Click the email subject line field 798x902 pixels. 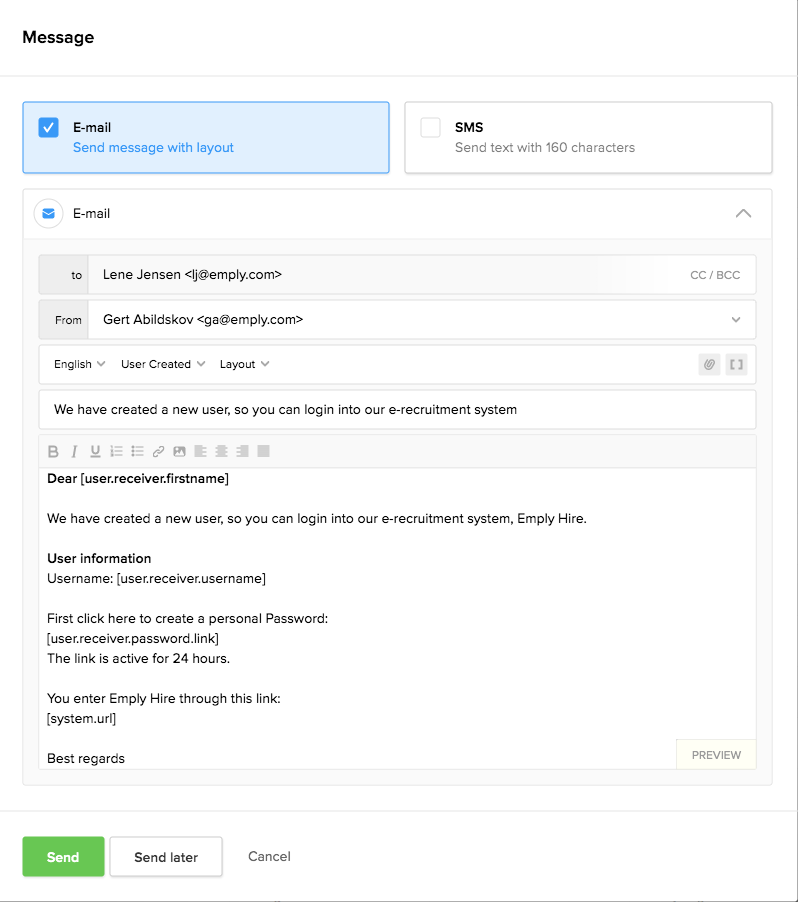coord(397,409)
